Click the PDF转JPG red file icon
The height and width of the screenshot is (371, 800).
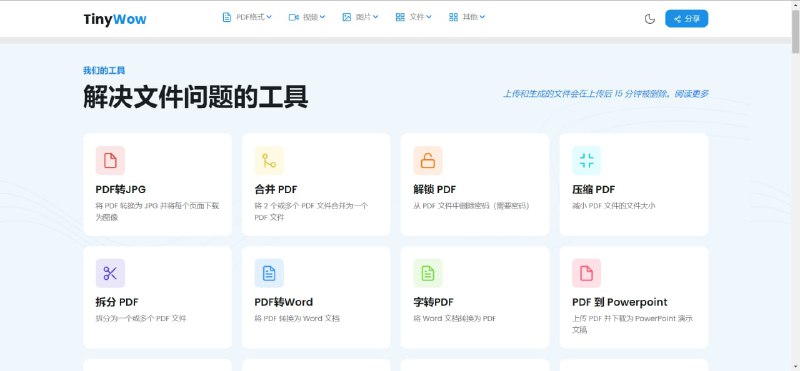(x=110, y=160)
